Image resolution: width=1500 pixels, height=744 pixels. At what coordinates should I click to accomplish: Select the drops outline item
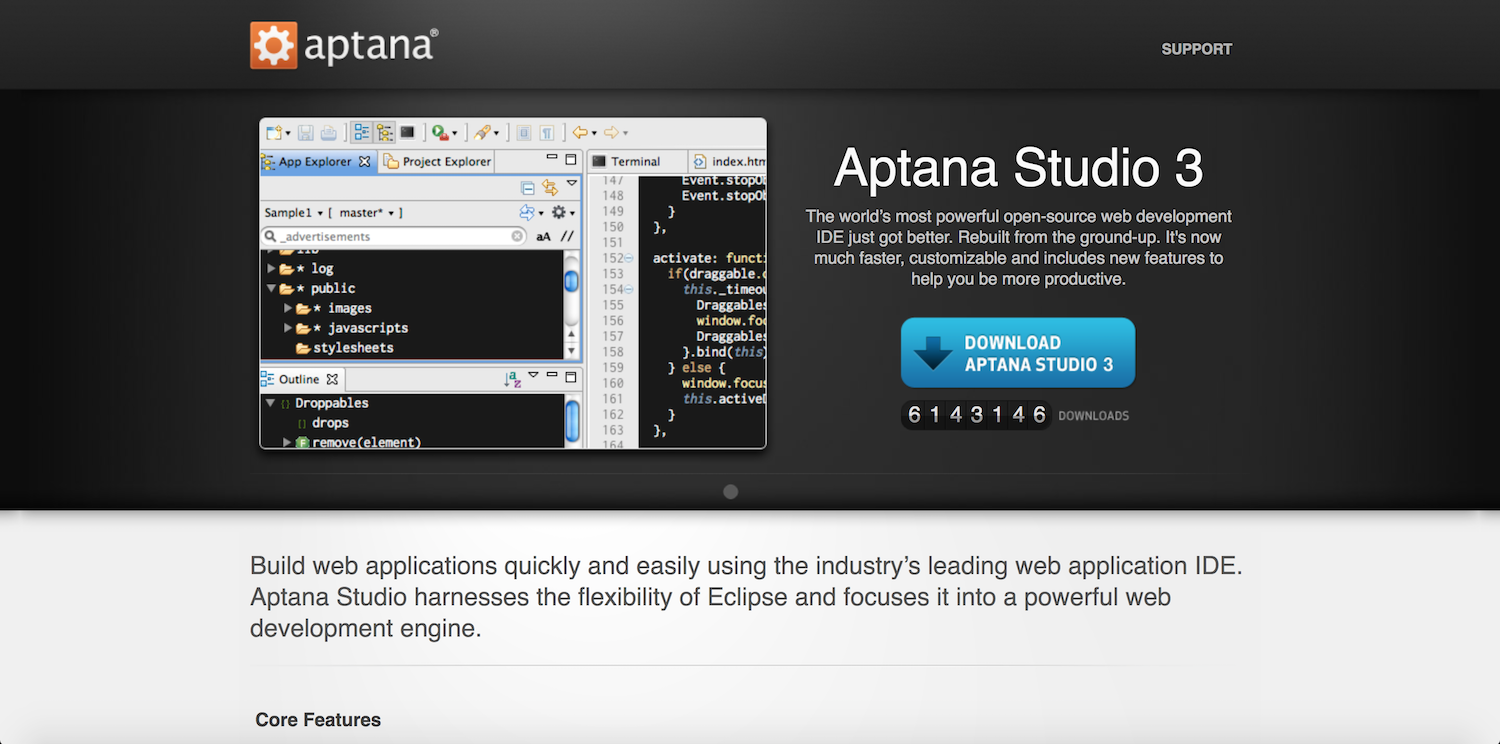click(x=330, y=423)
